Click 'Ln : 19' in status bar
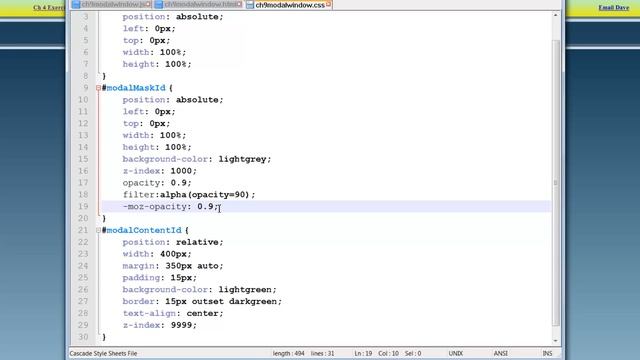Viewport: 640px width, 360px height. click(363, 353)
